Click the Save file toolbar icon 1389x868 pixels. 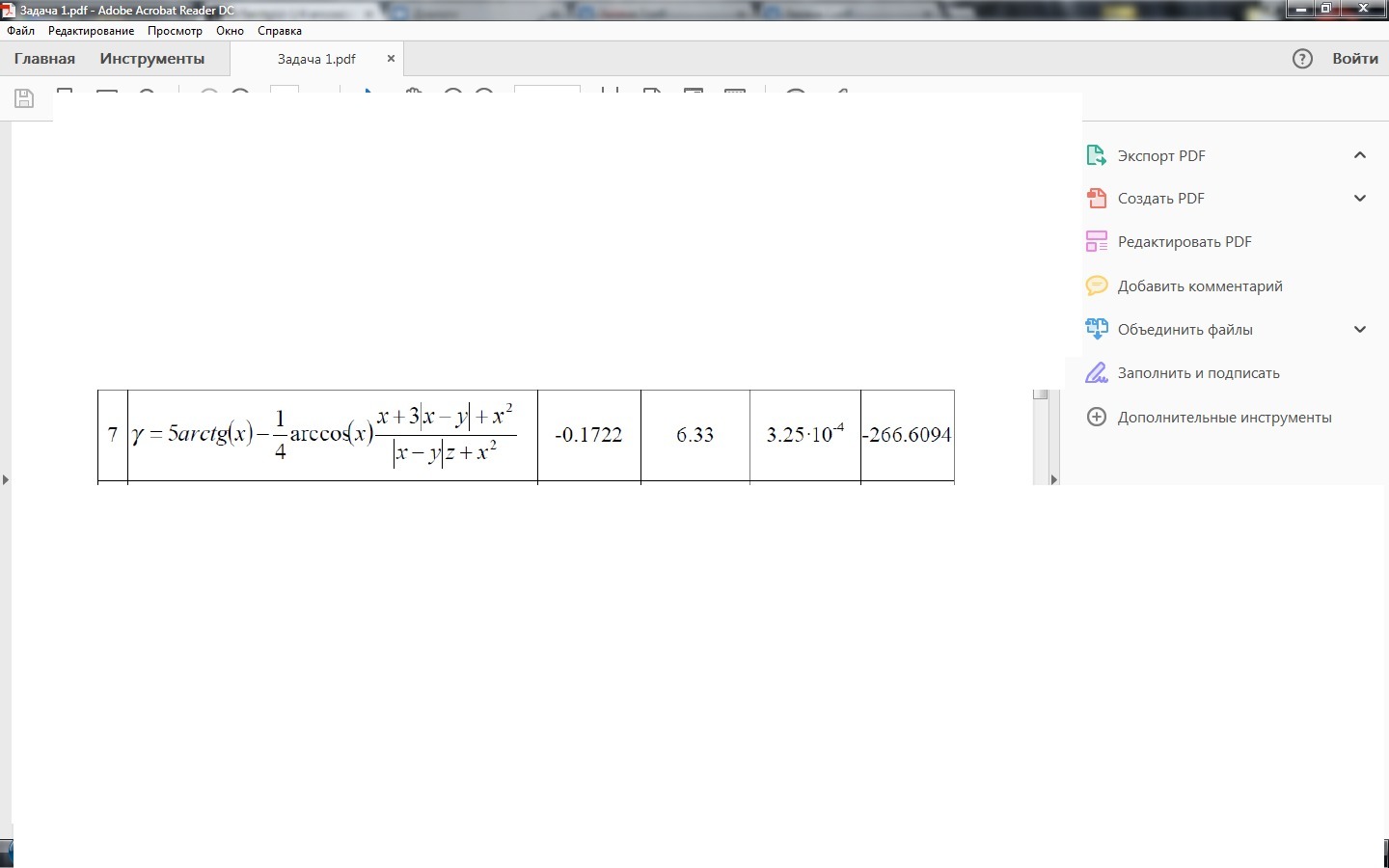coord(24,98)
